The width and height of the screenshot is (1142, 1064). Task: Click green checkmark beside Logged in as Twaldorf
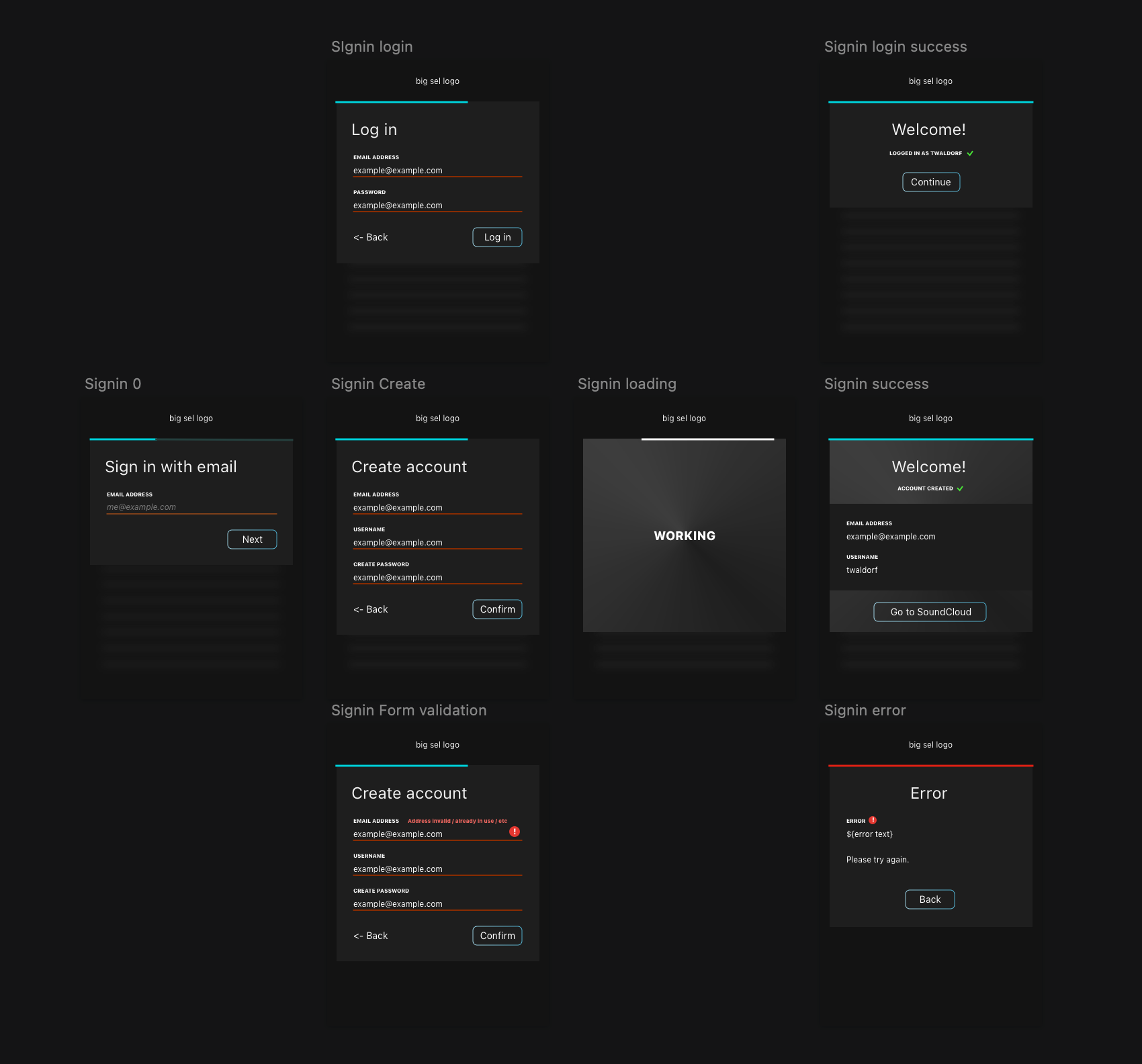pyautogui.click(x=970, y=153)
